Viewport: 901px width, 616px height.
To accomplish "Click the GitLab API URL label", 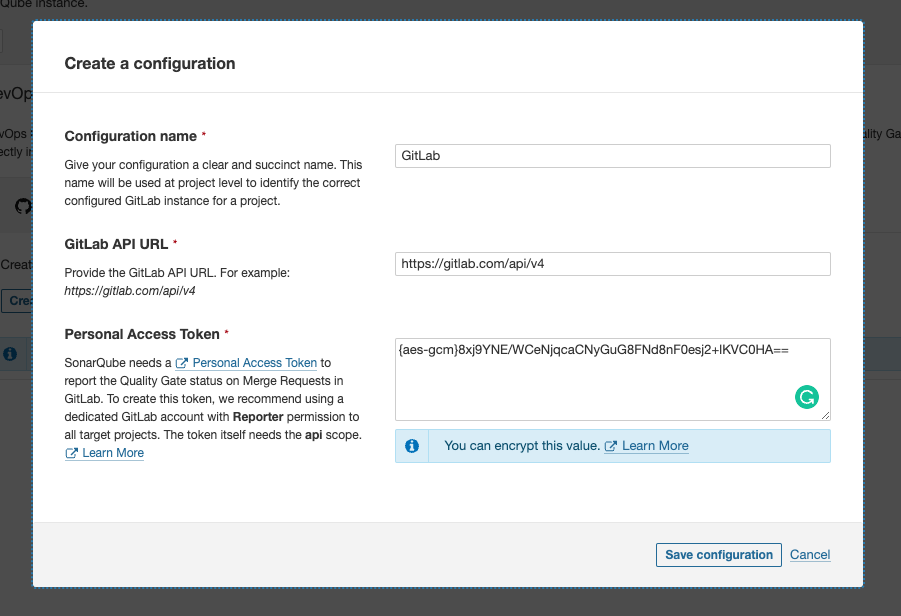I will [x=115, y=243].
